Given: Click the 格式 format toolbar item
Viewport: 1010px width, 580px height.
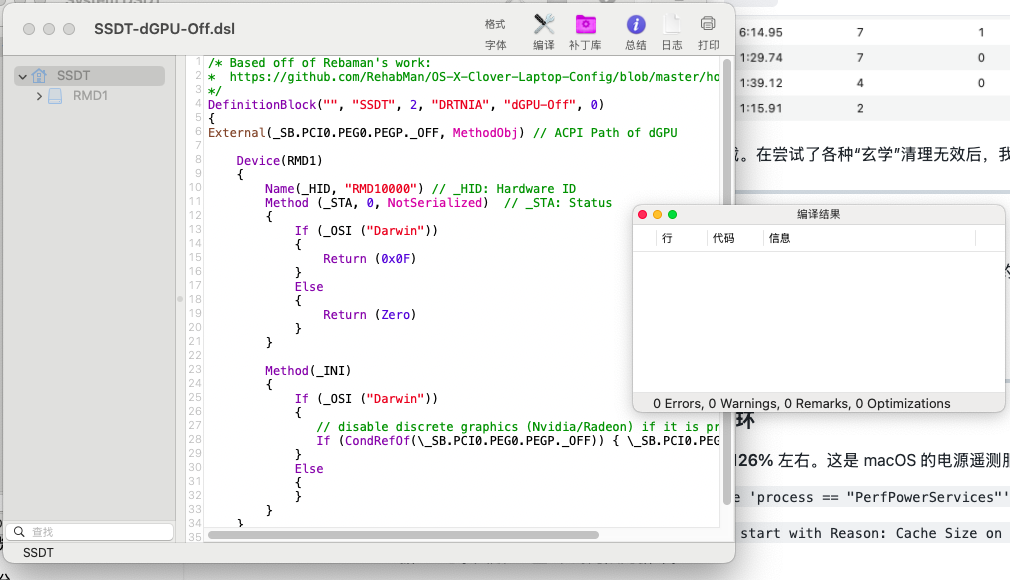Looking at the screenshot, I should tap(496, 24).
